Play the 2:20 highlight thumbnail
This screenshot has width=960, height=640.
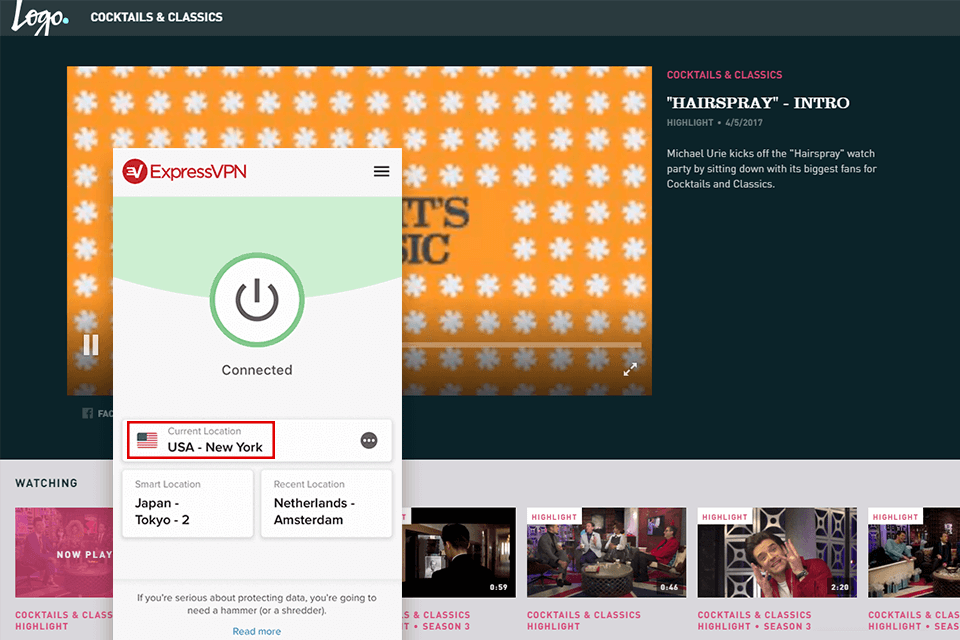tap(777, 552)
